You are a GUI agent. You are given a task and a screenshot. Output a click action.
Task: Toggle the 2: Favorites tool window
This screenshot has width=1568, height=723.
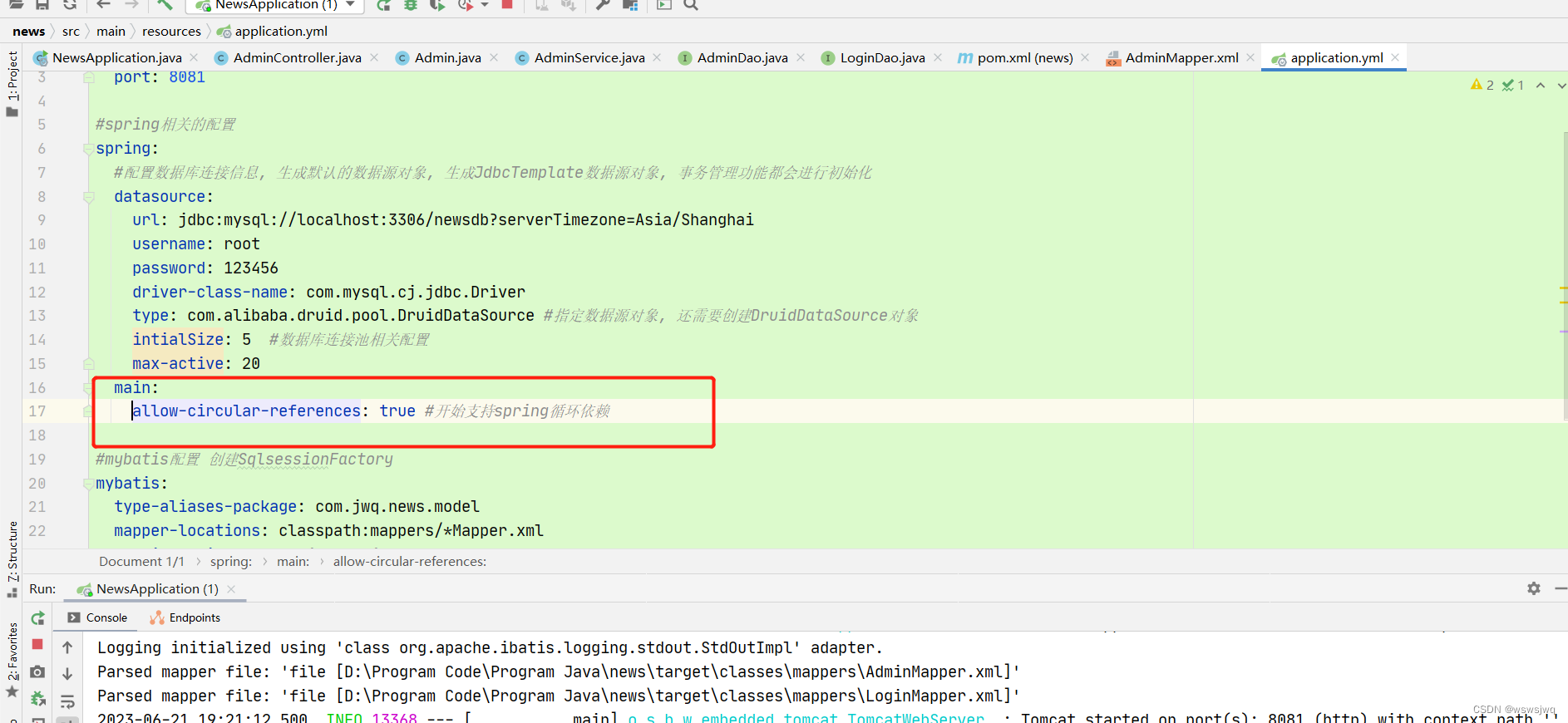click(12, 660)
